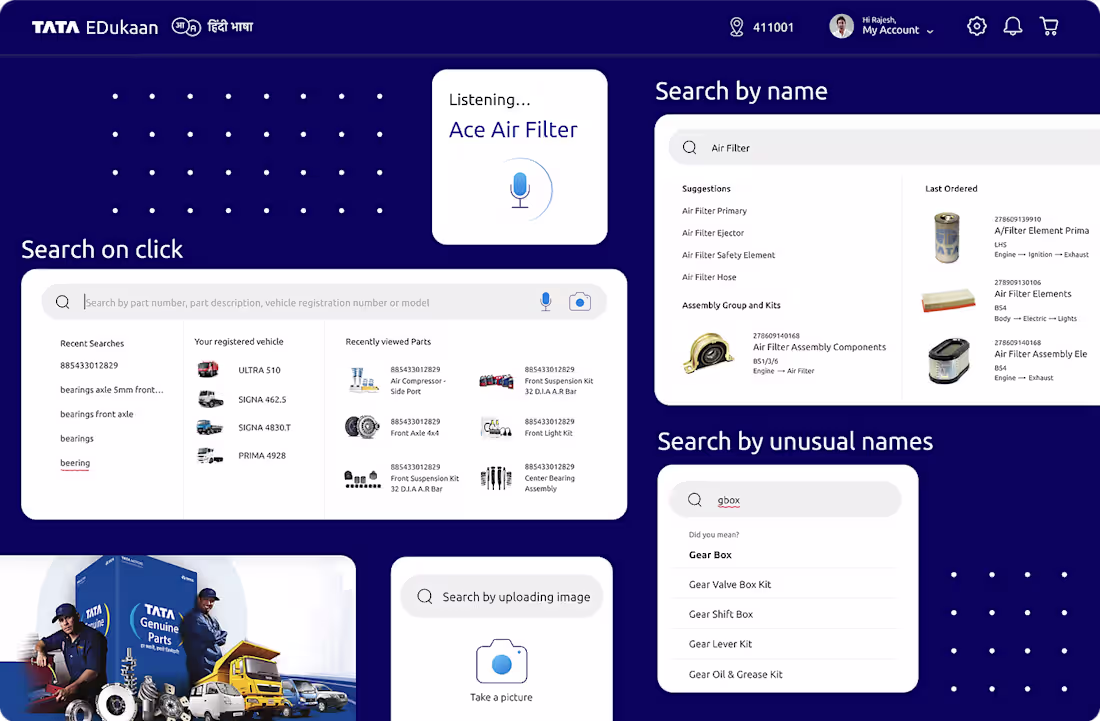The image size is (1100, 721).
Task: Click the SIGNA 4830.T truck icon
Action: (x=210, y=427)
